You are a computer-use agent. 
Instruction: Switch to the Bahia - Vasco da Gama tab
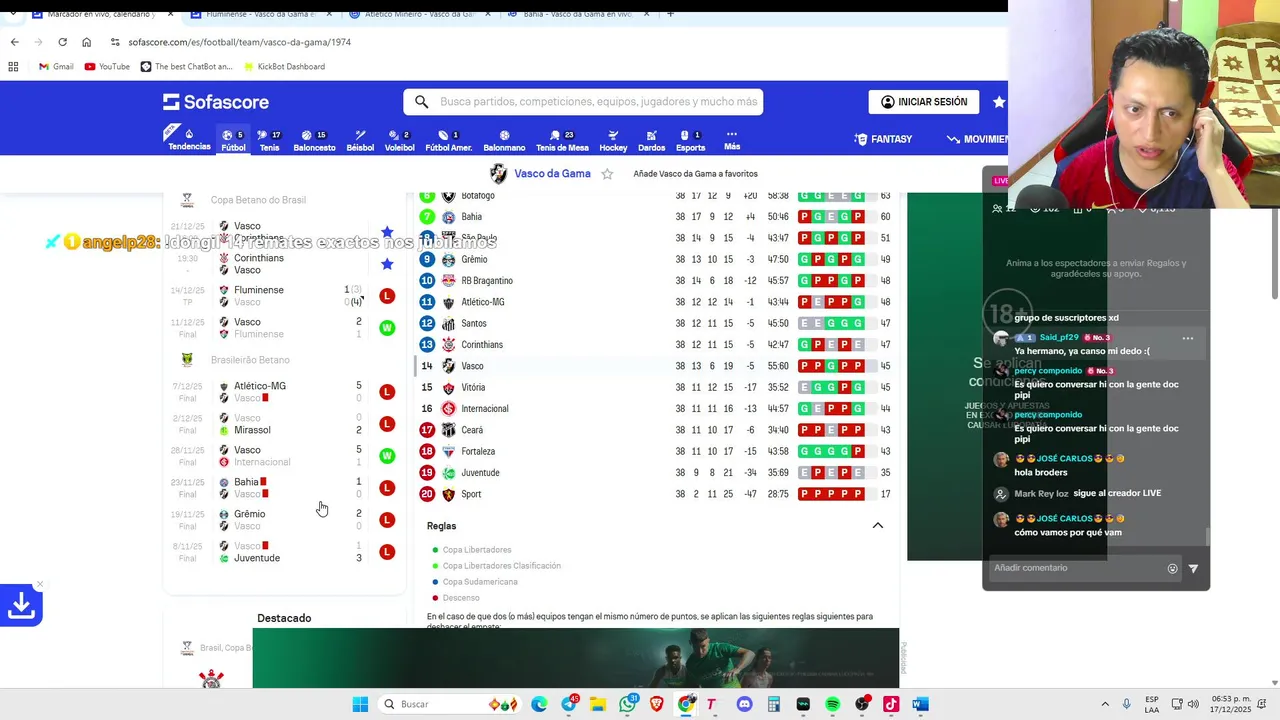click(x=578, y=14)
